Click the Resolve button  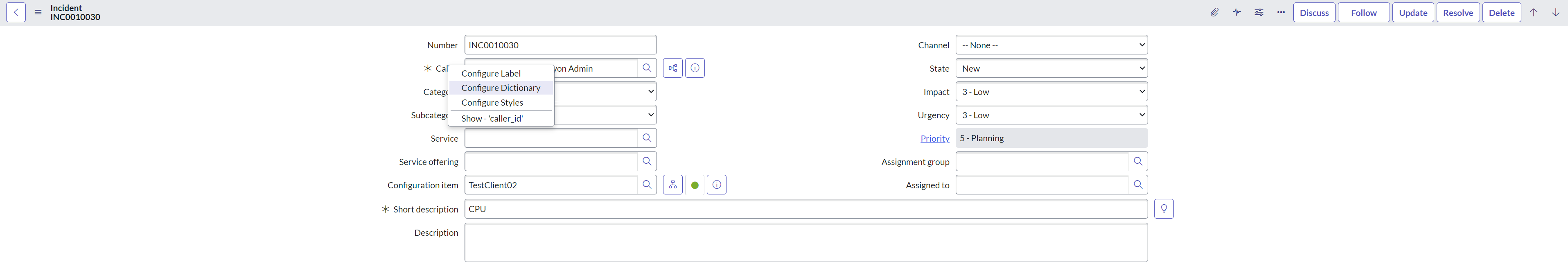pos(1458,13)
